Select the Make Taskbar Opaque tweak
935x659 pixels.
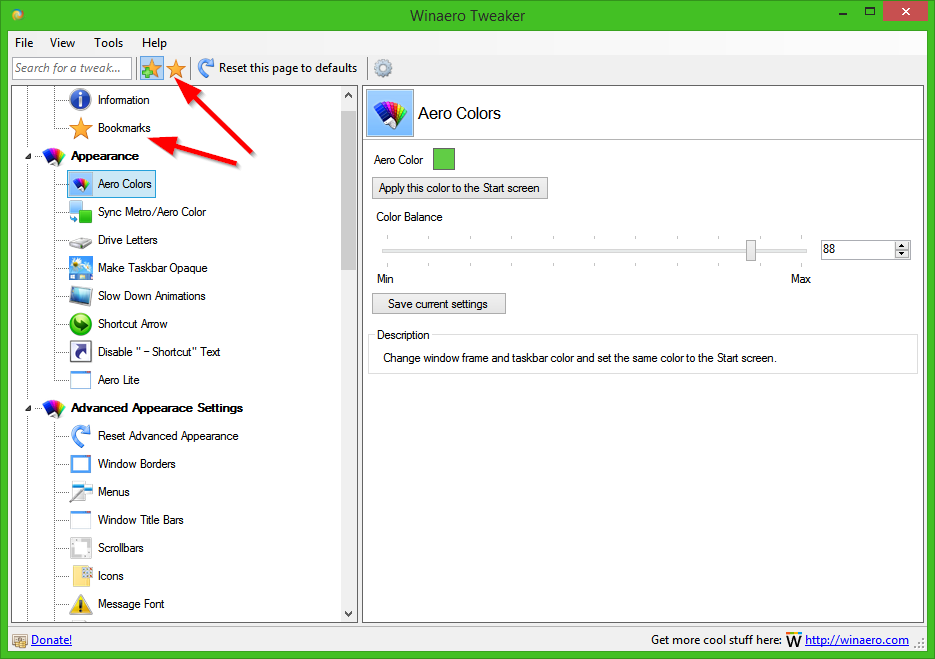coord(153,268)
